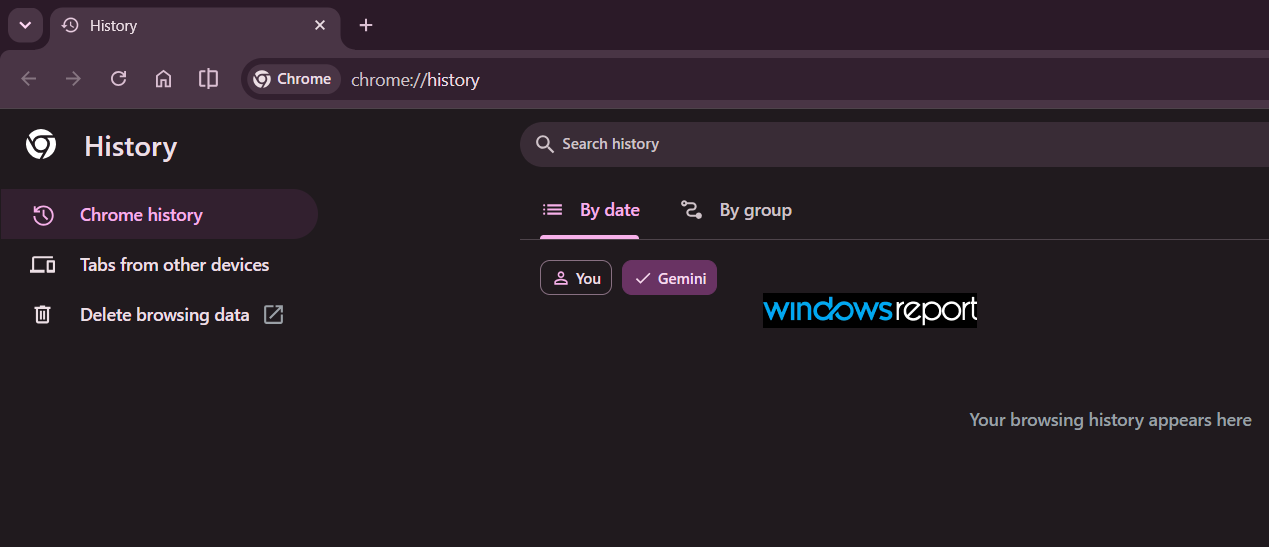Switch to the By date tab
The width and height of the screenshot is (1269, 547).
point(590,210)
